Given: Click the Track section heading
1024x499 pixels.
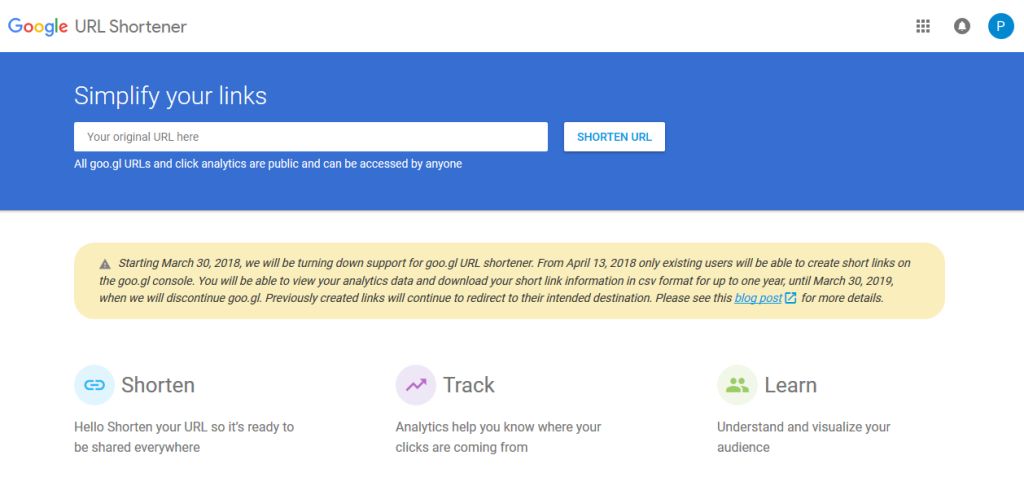Looking at the screenshot, I should click(x=469, y=385).
